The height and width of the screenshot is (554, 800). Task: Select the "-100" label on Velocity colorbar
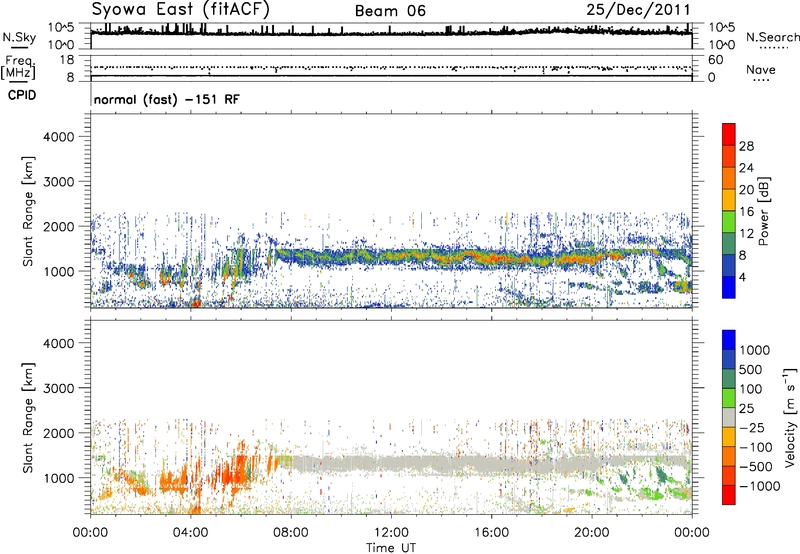coord(756,447)
